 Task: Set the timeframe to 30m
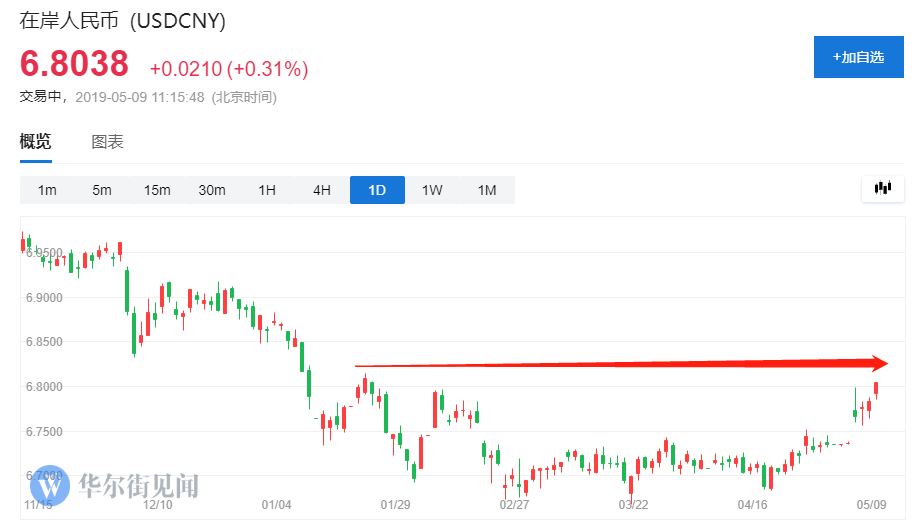212,190
